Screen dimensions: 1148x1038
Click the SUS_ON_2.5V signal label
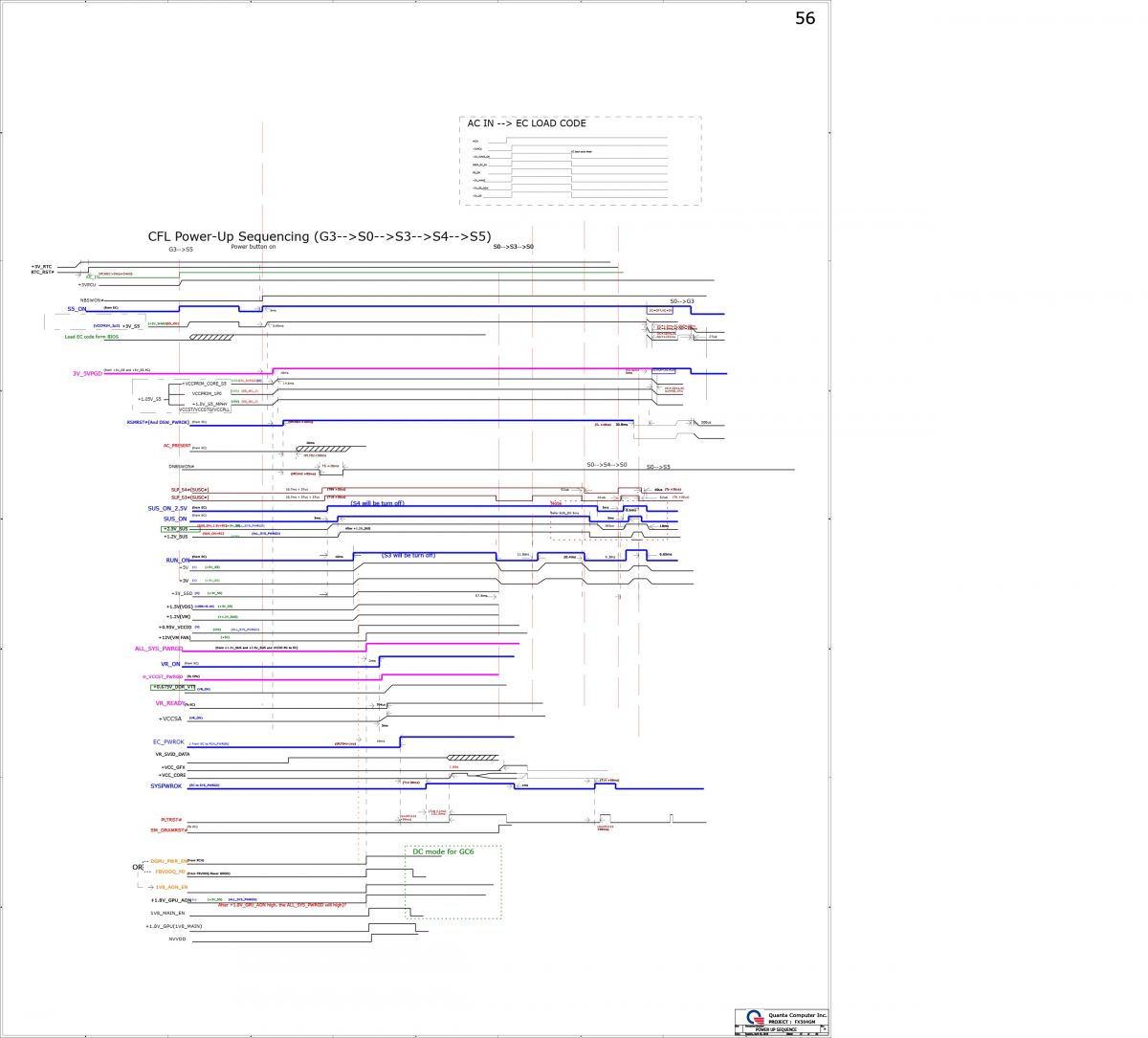click(x=168, y=508)
